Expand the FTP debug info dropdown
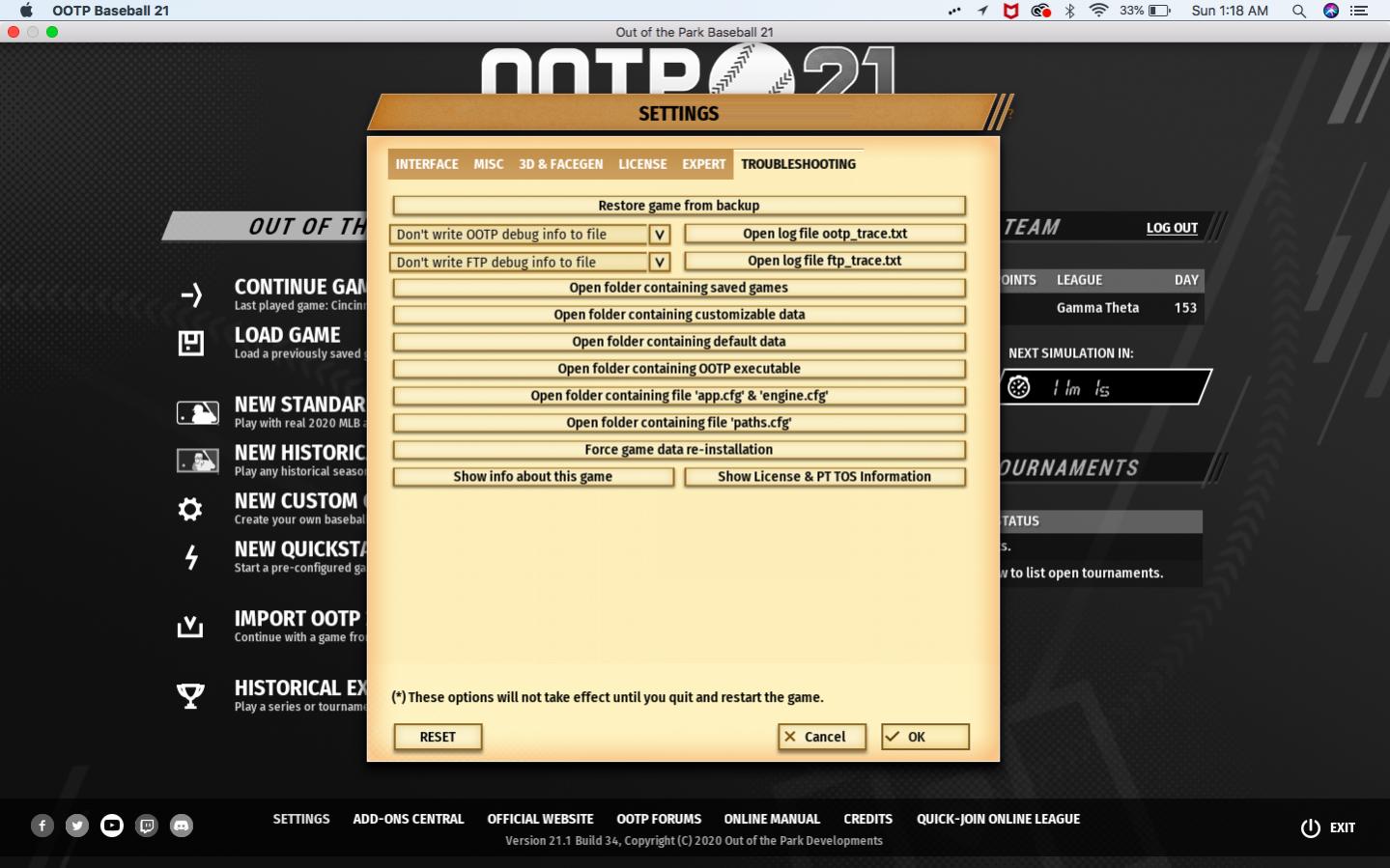1390x868 pixels. [660, 261]
